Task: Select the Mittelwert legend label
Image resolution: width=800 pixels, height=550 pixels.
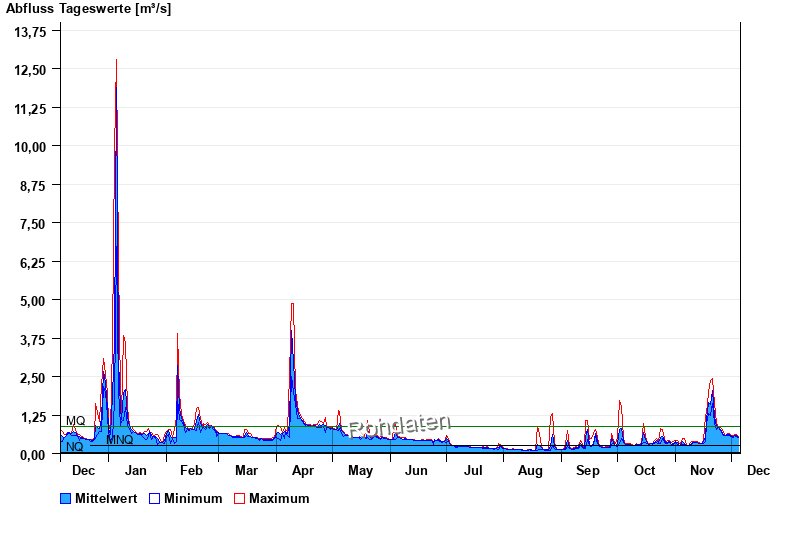Action: click(107, 498)
